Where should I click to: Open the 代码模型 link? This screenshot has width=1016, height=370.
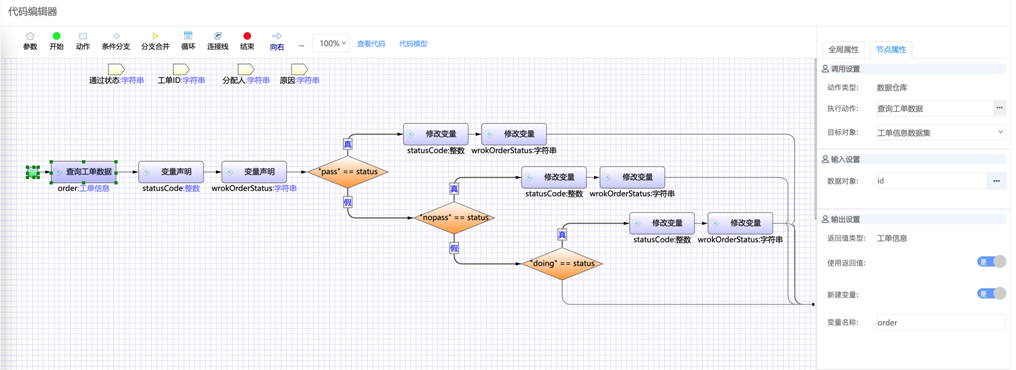[x=413, y=44]
